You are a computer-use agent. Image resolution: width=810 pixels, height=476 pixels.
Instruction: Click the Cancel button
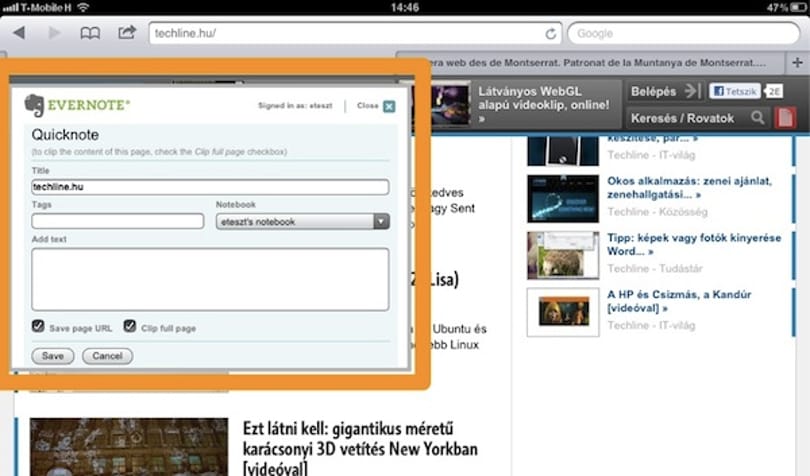click(107, 356)
